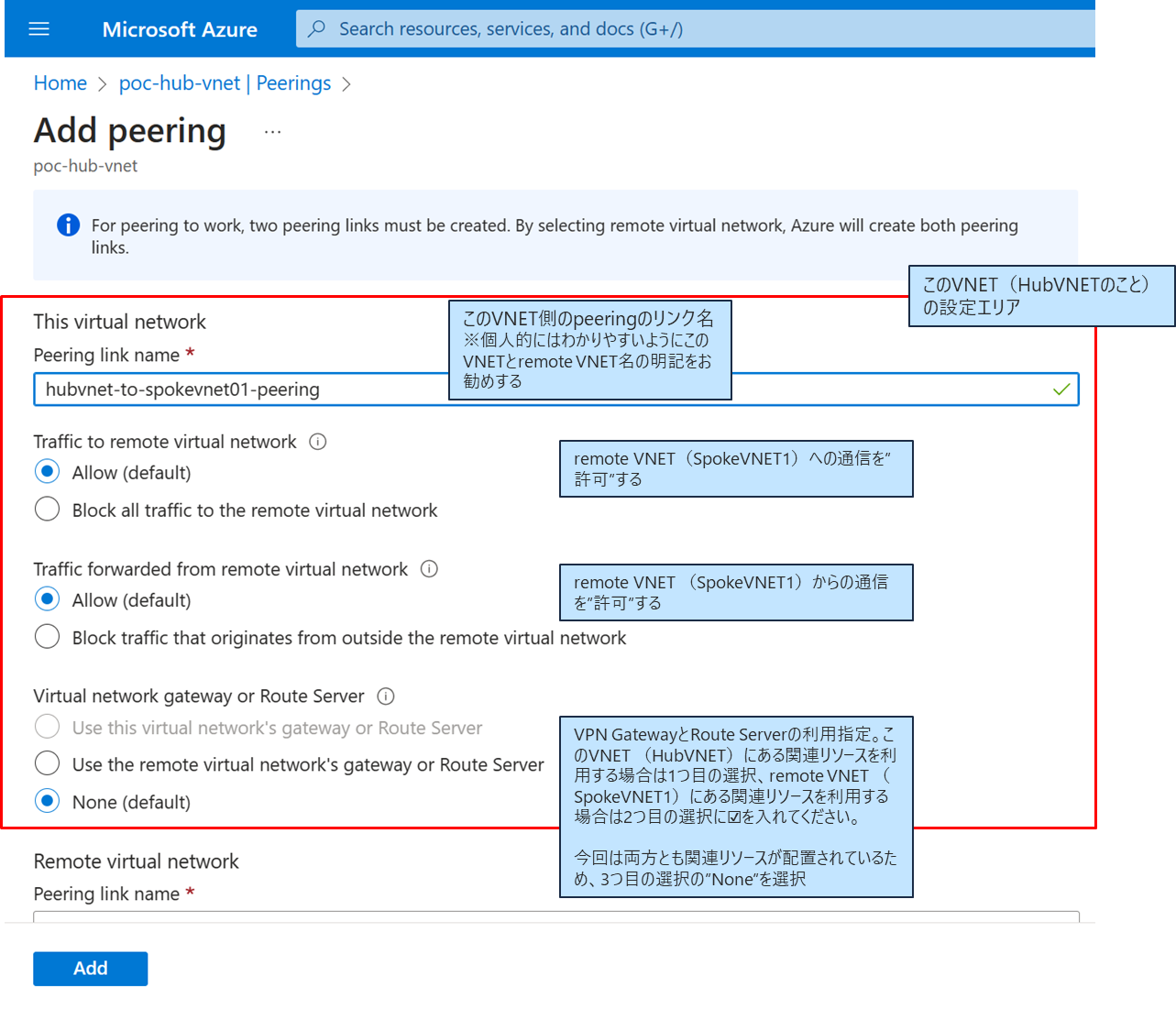Select Block all traffic to the remote virtual network

click(x=47, y=510)
